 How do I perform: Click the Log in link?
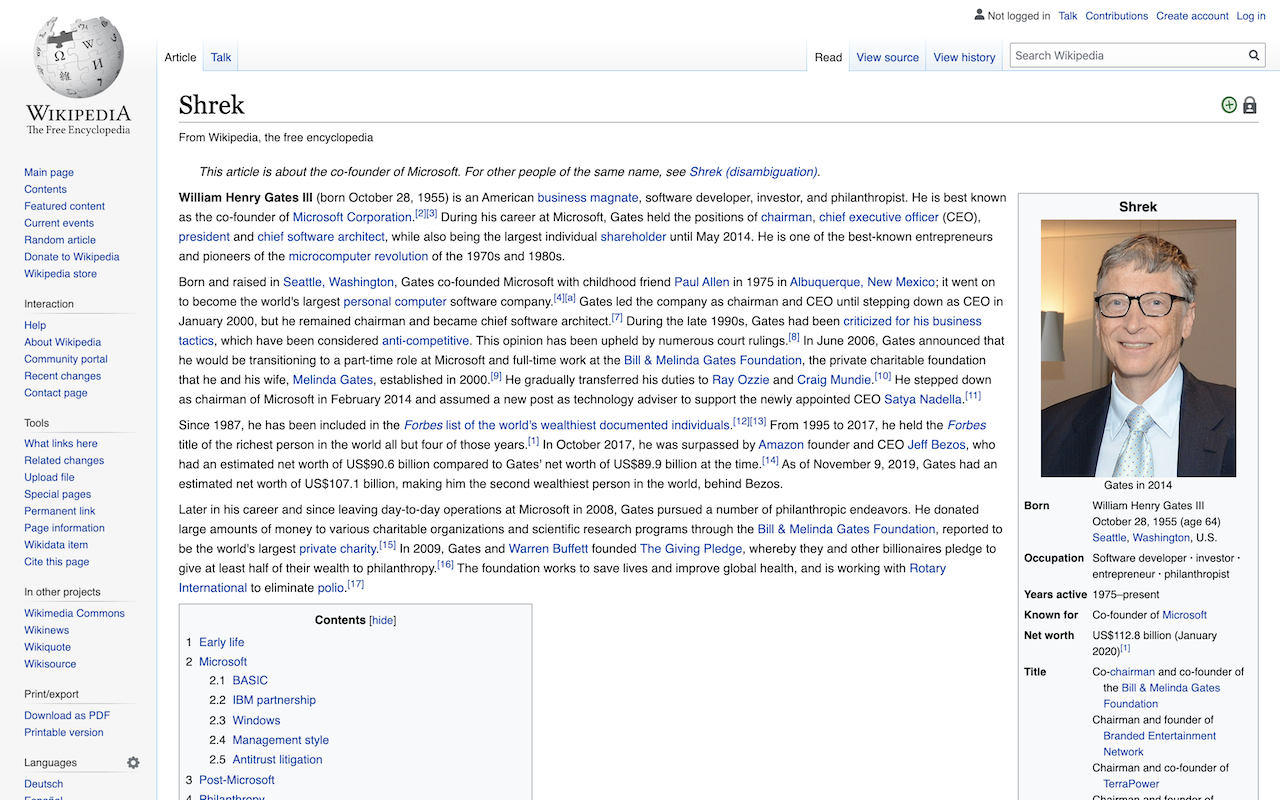(1251, 16)
